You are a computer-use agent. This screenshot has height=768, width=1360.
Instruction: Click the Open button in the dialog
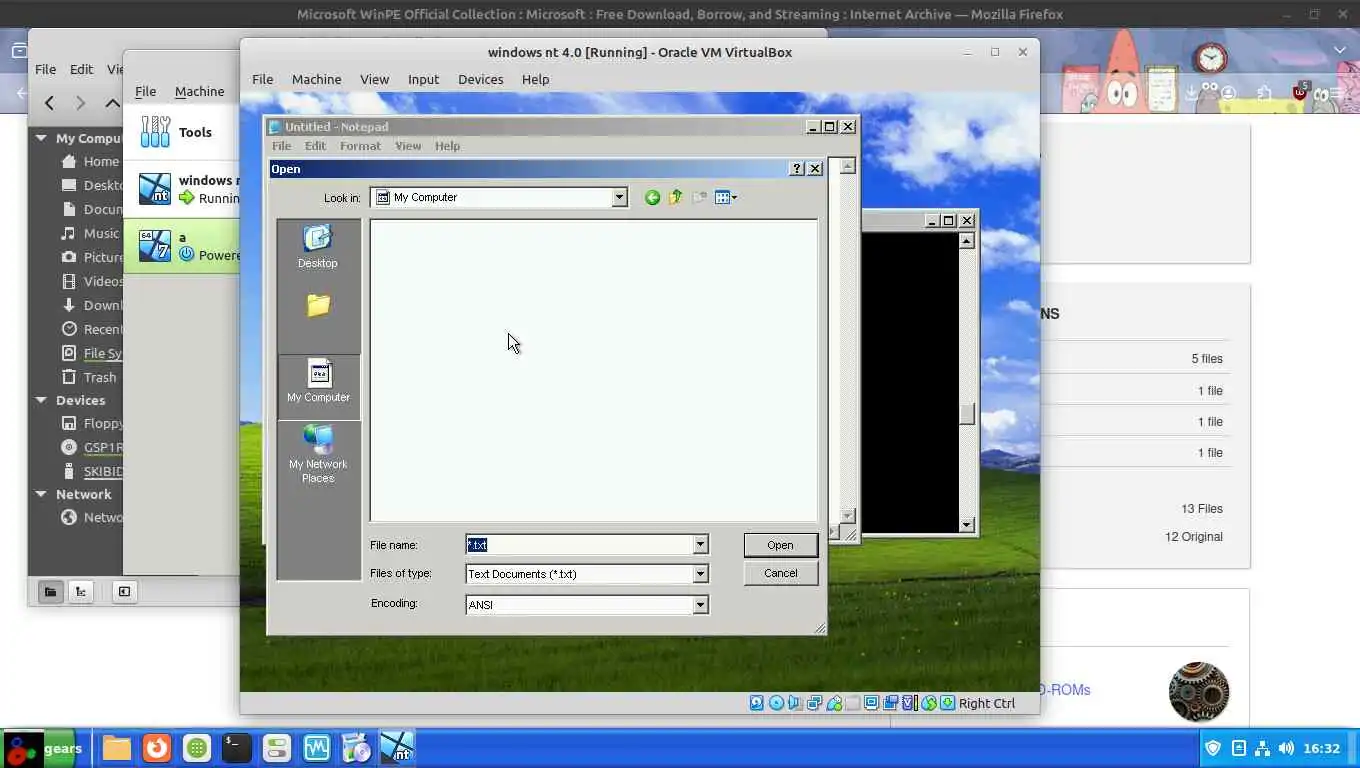(780, 545)
